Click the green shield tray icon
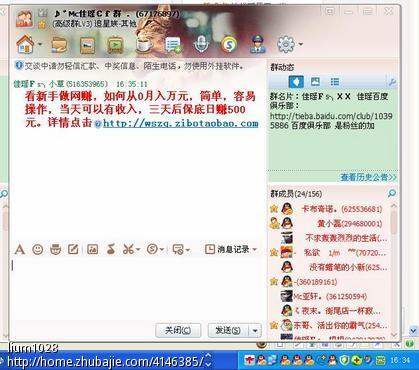This screenshot has width=419, height=370. pos(344,360)
